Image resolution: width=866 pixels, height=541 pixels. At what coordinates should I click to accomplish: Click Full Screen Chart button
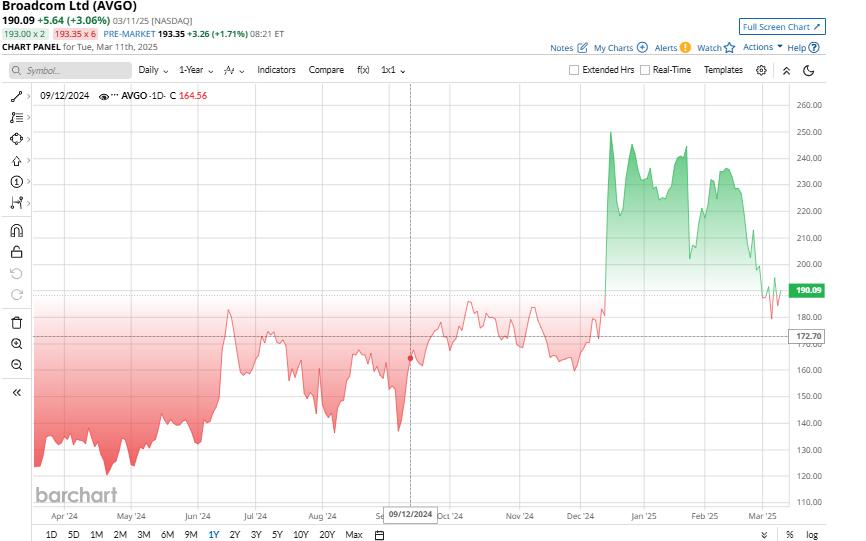point(782,27)
